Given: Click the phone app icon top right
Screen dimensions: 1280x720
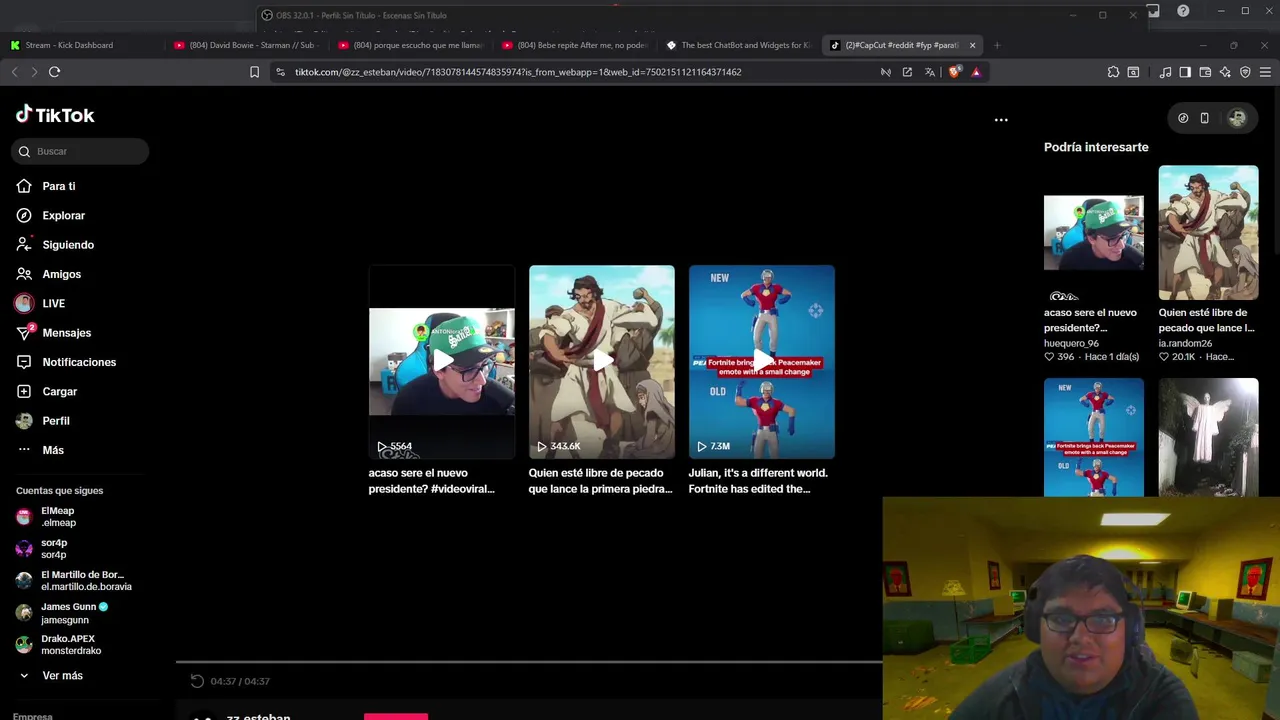Looking at the screenshot, I should pyautogui.click(x=1204, y=118).
